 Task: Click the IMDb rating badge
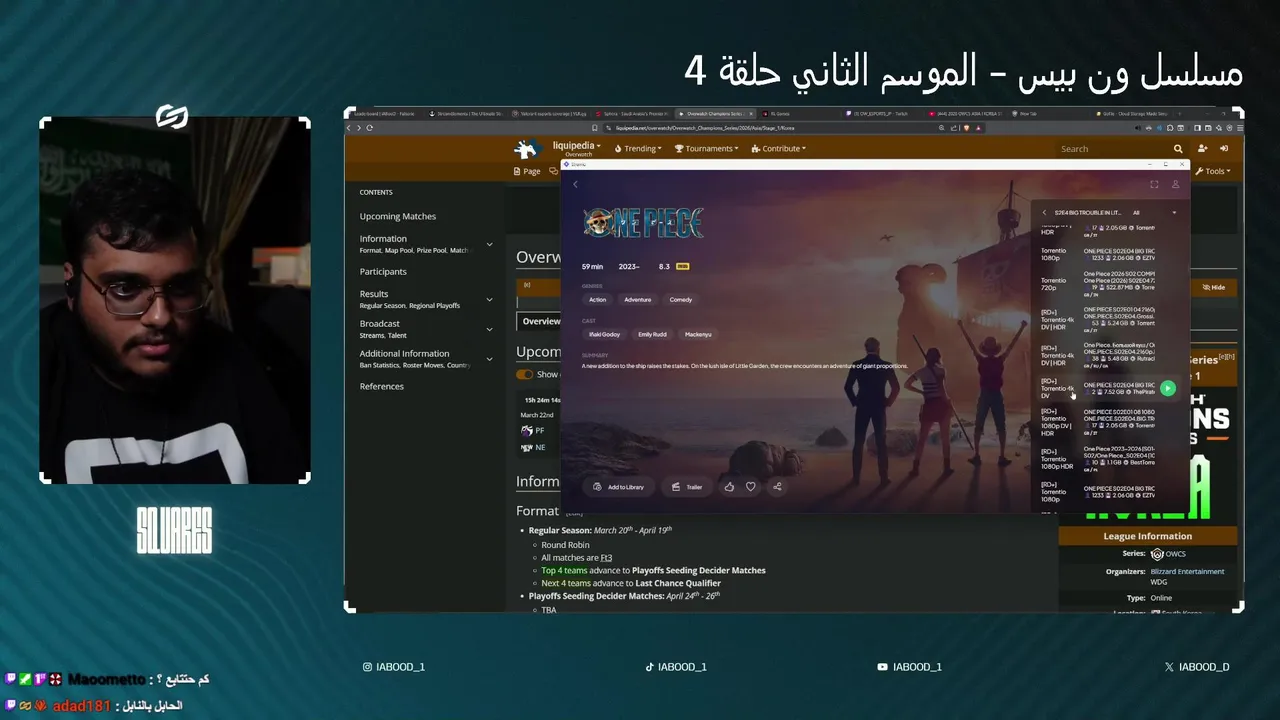683,267
